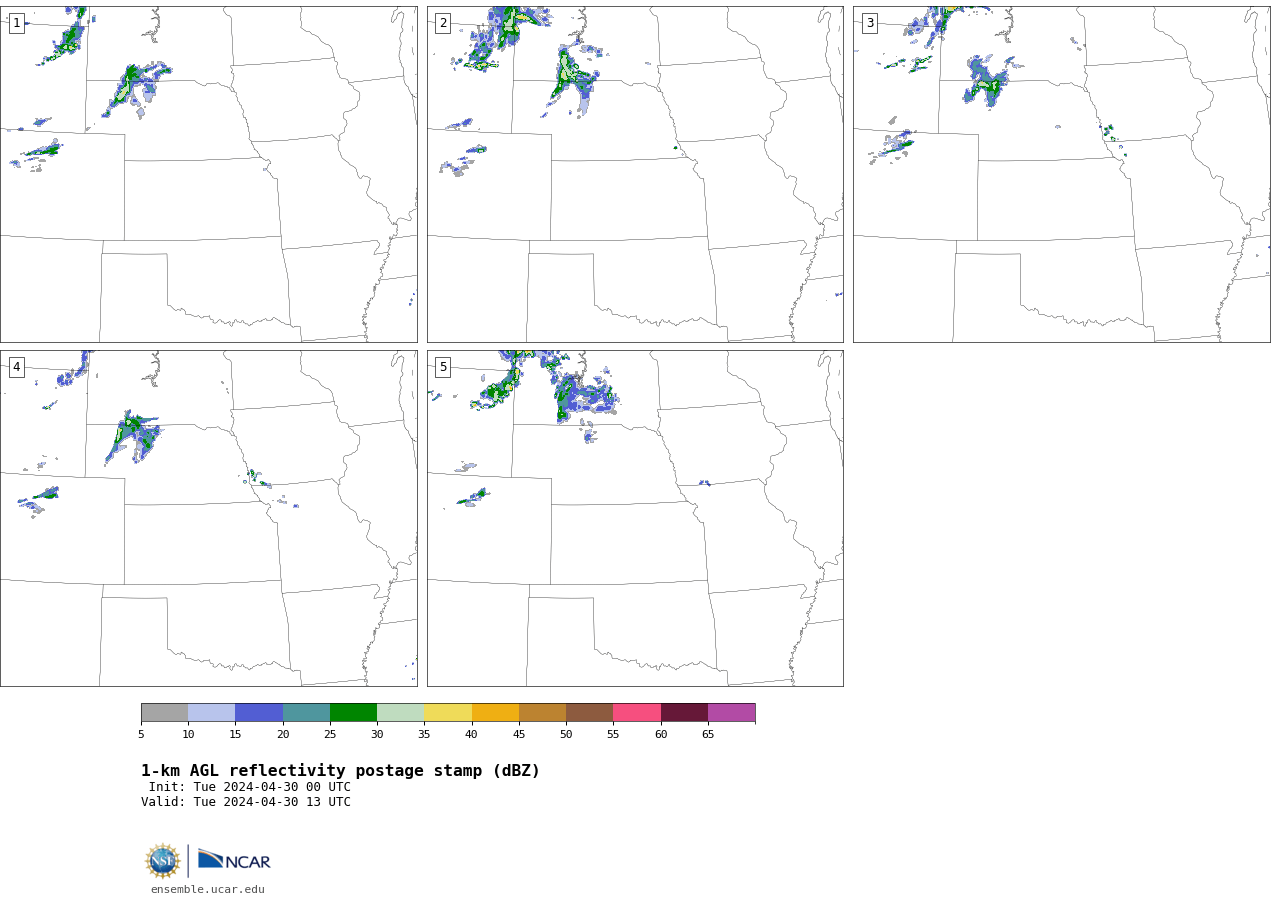Click the pale green 30-35 dBZ swatch
This screenshot has width=1280, height=901.
(x=400, y=712)
